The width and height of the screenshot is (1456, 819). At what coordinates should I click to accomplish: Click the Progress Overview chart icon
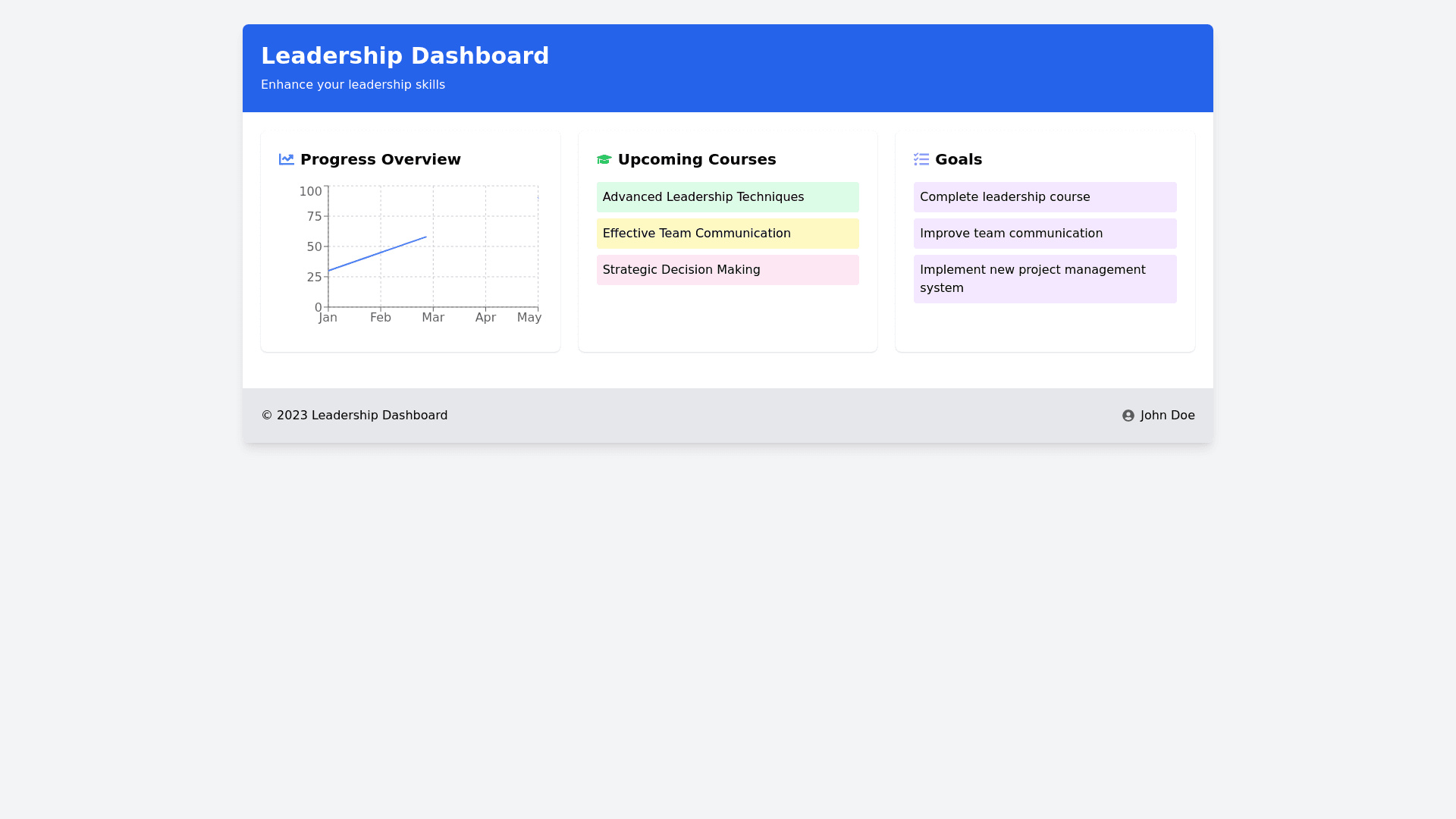click(x=286, y=159)
